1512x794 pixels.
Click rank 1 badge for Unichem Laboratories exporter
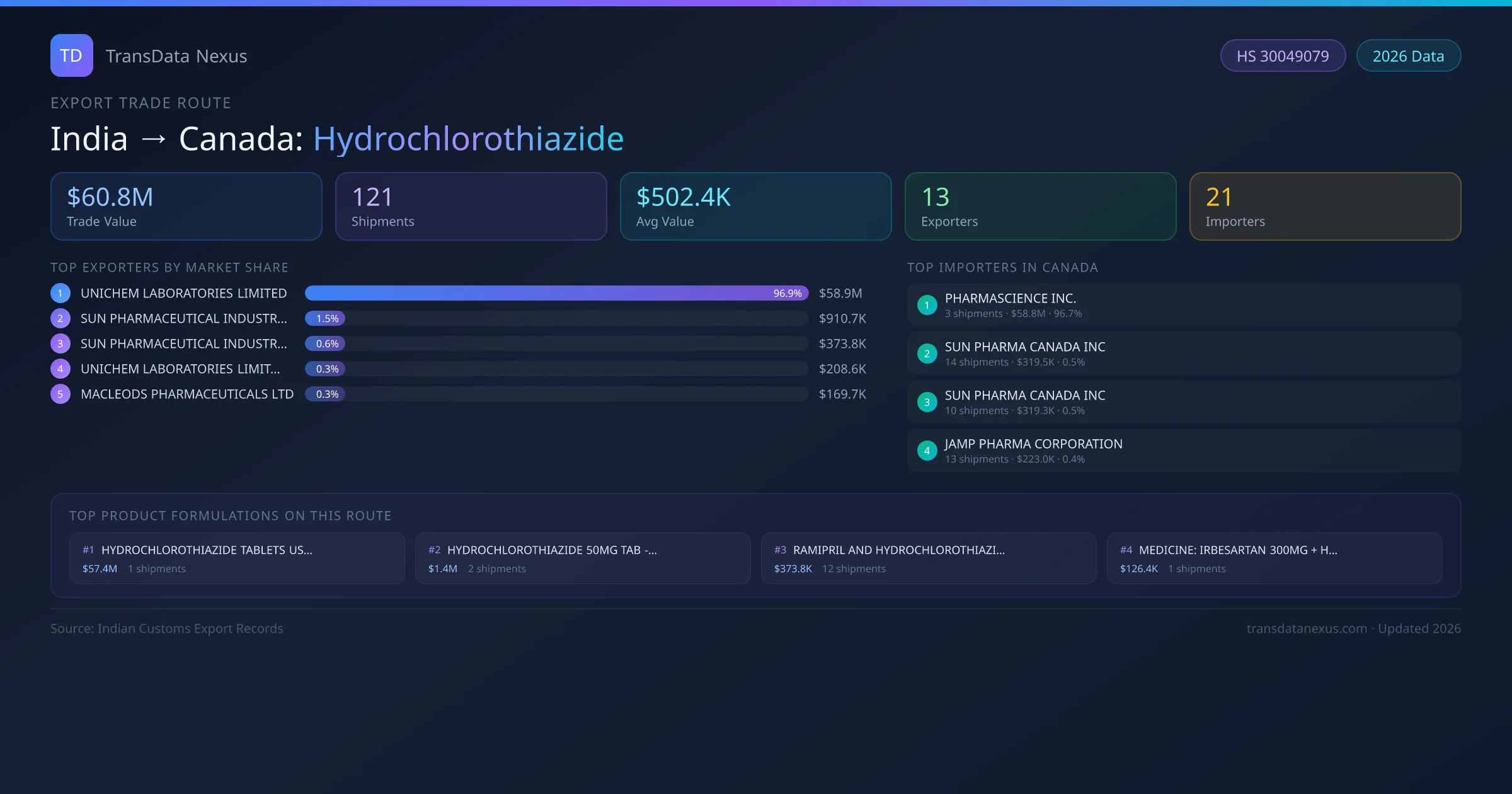click(60, 293)
